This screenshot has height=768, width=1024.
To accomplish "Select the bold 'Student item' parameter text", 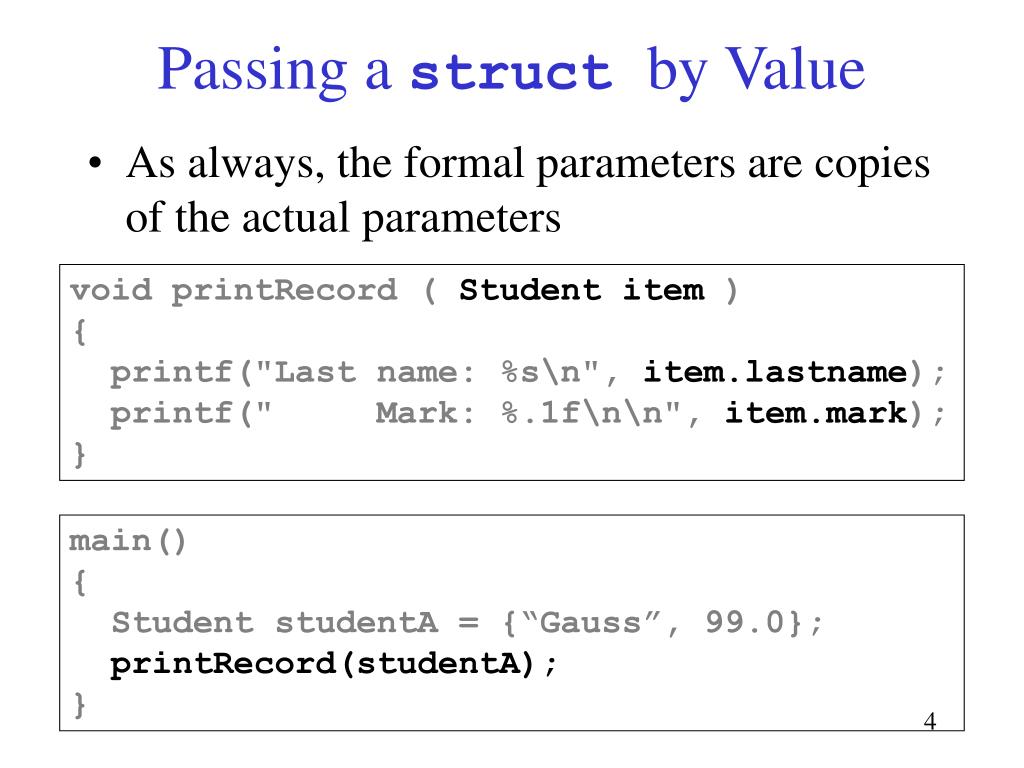I will 582,289.
